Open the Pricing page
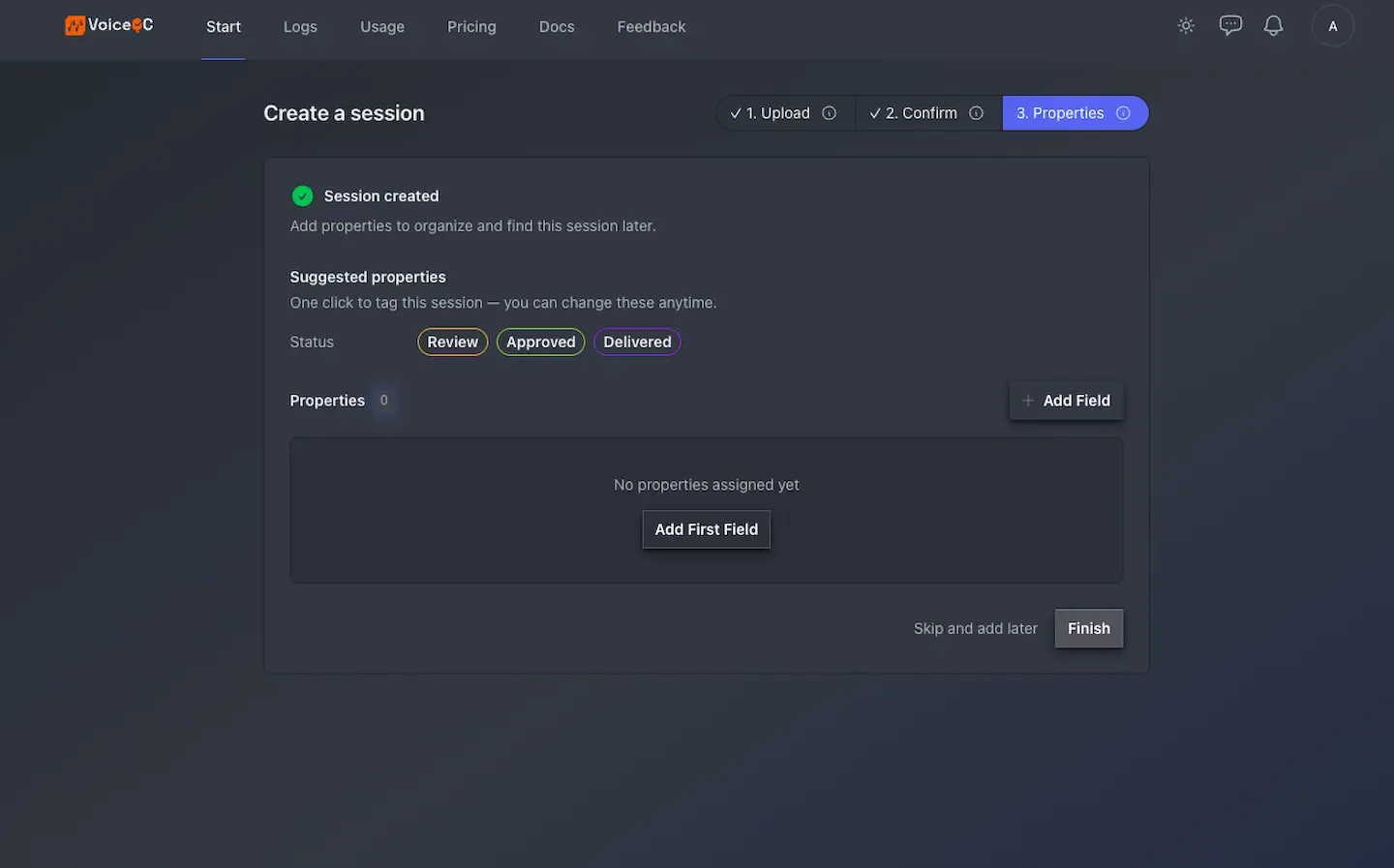 point(471,27)
